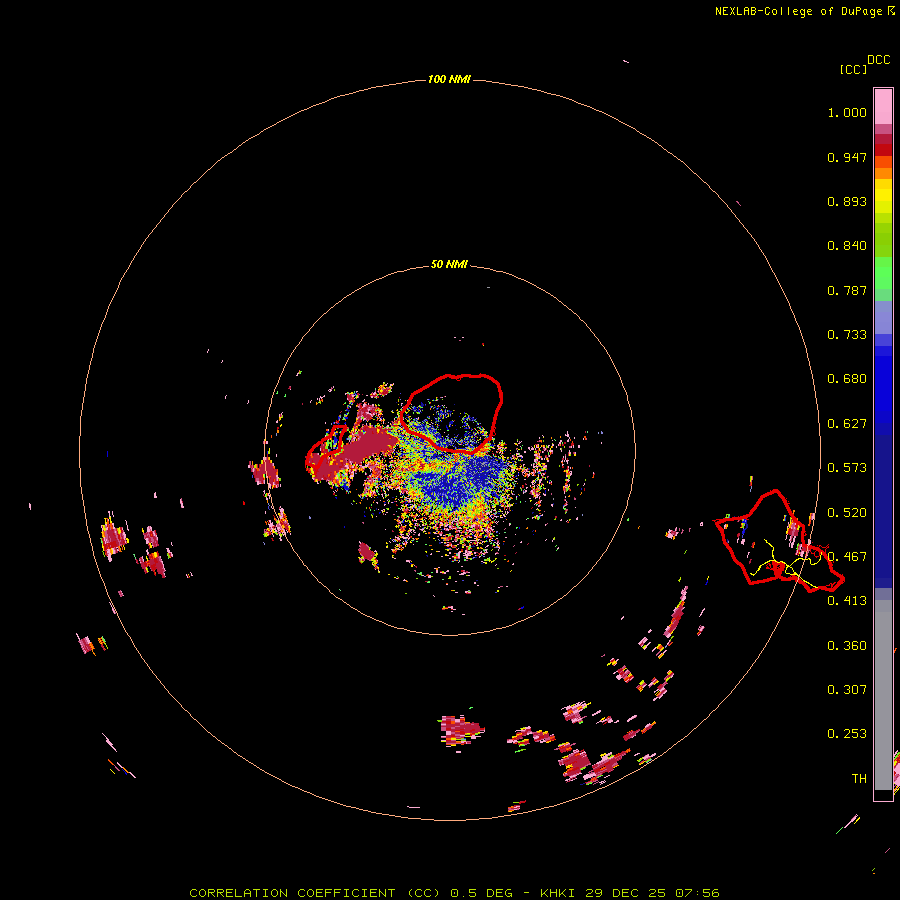The width and height of the screenshot is (900, 900).
Task: Click the 0.360 scale value
Action: (847, 646)
